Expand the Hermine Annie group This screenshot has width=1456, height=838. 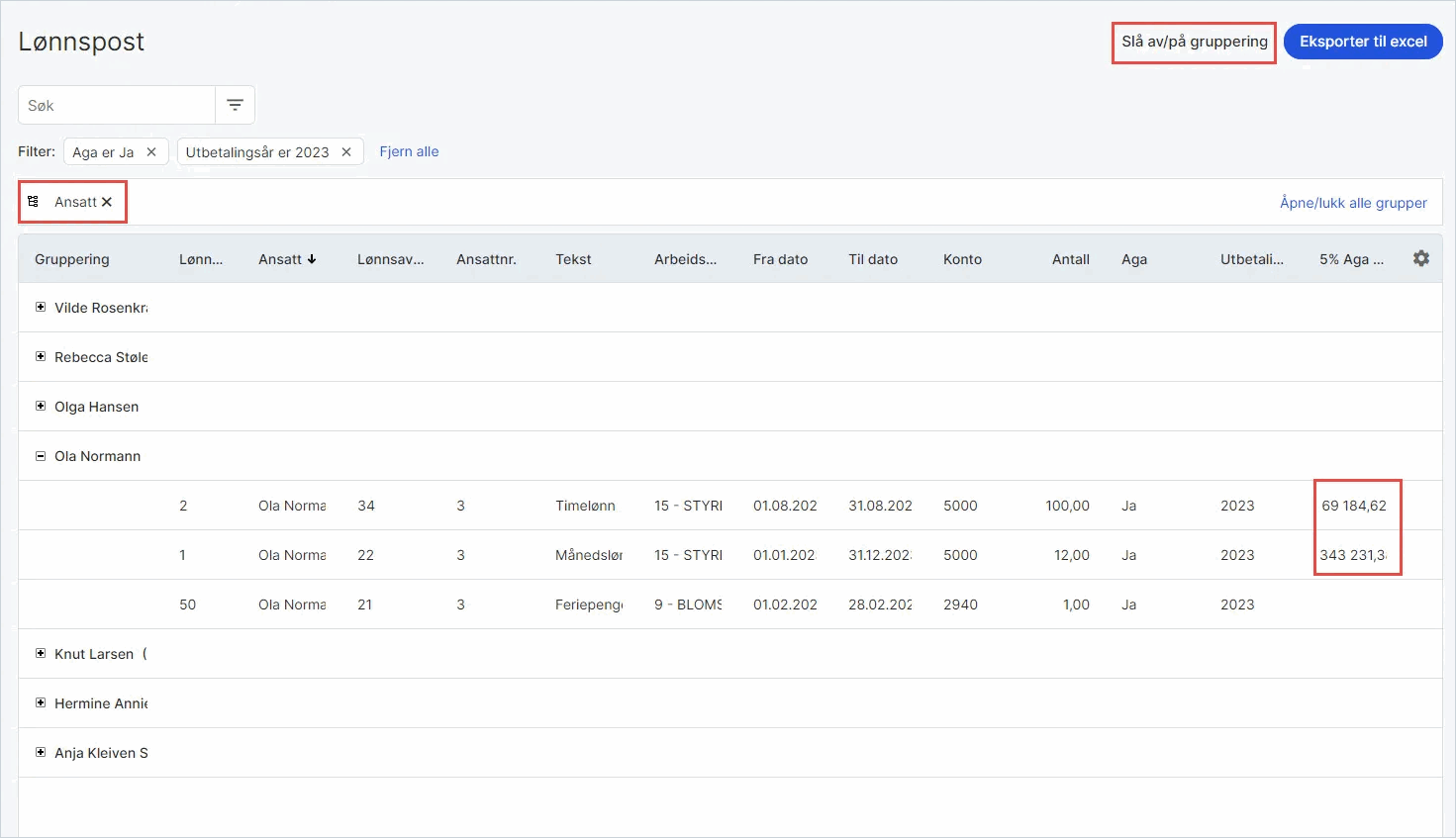point(41,703)
